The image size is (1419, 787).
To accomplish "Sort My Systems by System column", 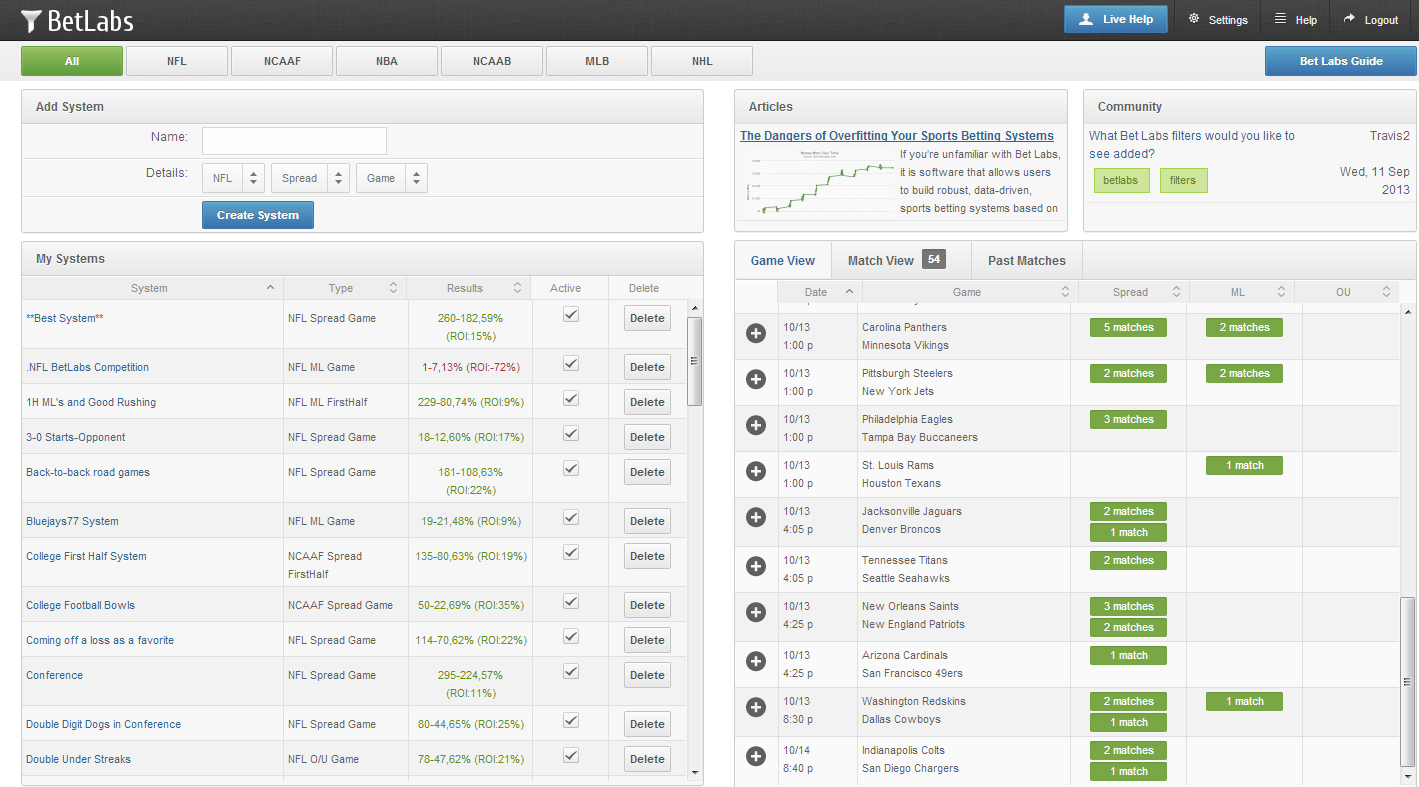I will pyautogui.click(x=152, y=288).
